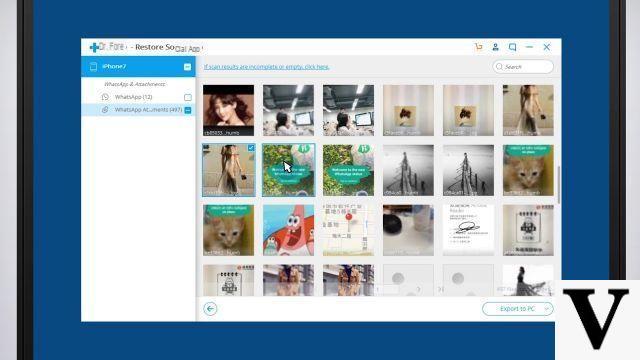The image size is (640, 360).
Task: Click the WhatsApp chat bubble icon
Action: 105,97
